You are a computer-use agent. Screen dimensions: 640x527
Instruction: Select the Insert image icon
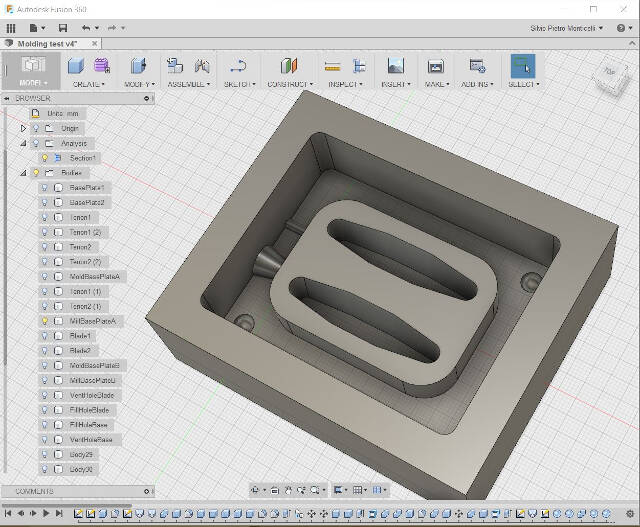point(396,66)
